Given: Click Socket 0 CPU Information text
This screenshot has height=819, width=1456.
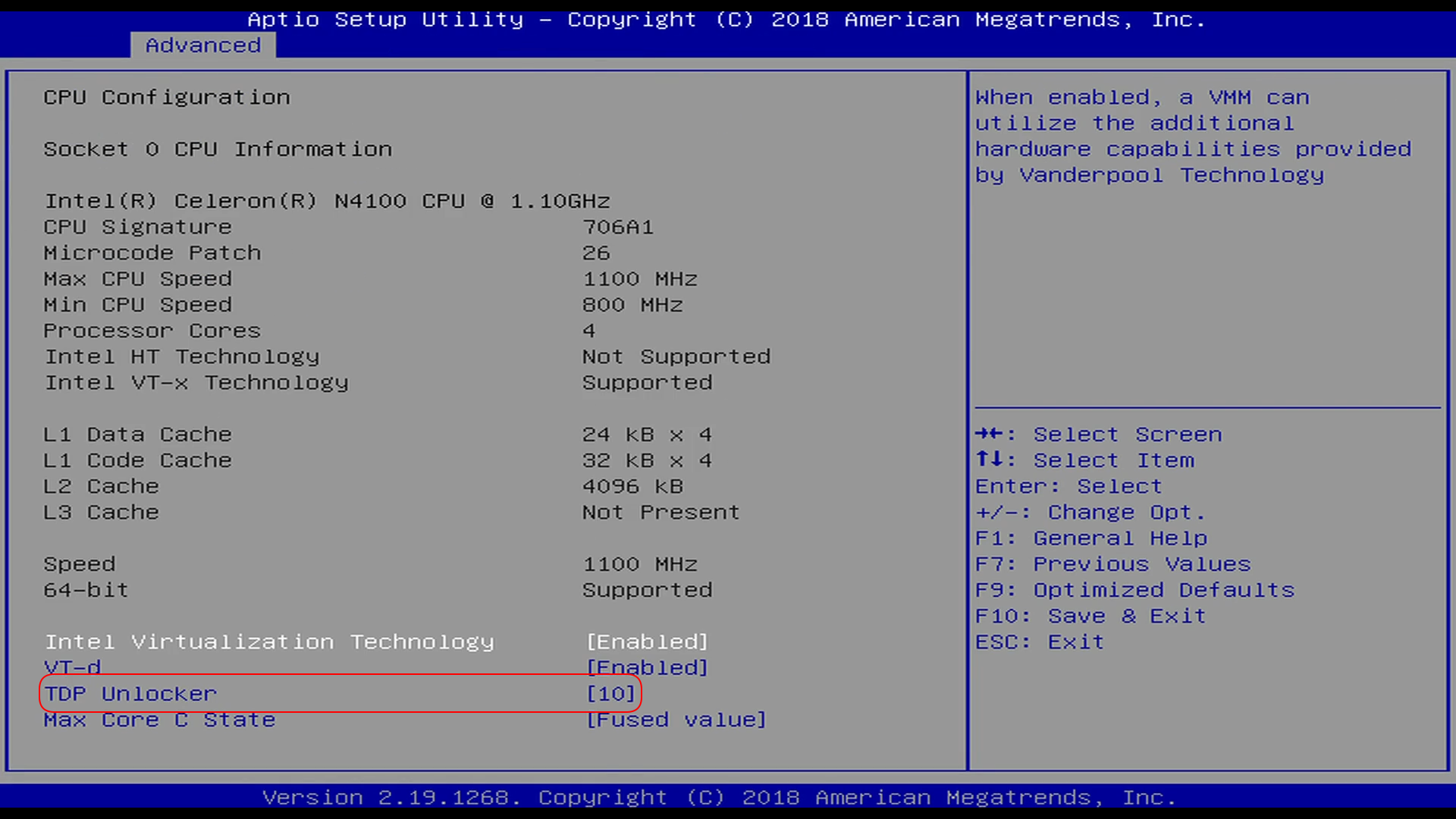Looking at the screenshot, I should (x=218, y=149).
